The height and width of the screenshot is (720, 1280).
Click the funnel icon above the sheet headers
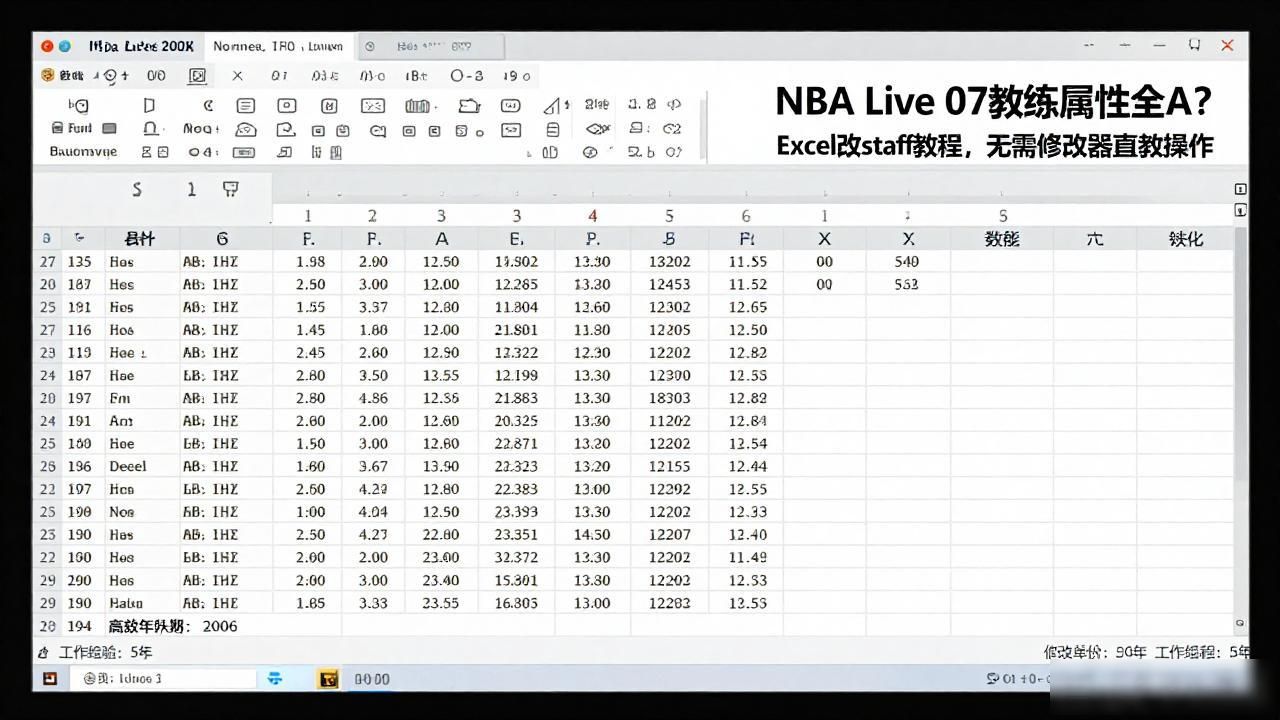[230, 189]
